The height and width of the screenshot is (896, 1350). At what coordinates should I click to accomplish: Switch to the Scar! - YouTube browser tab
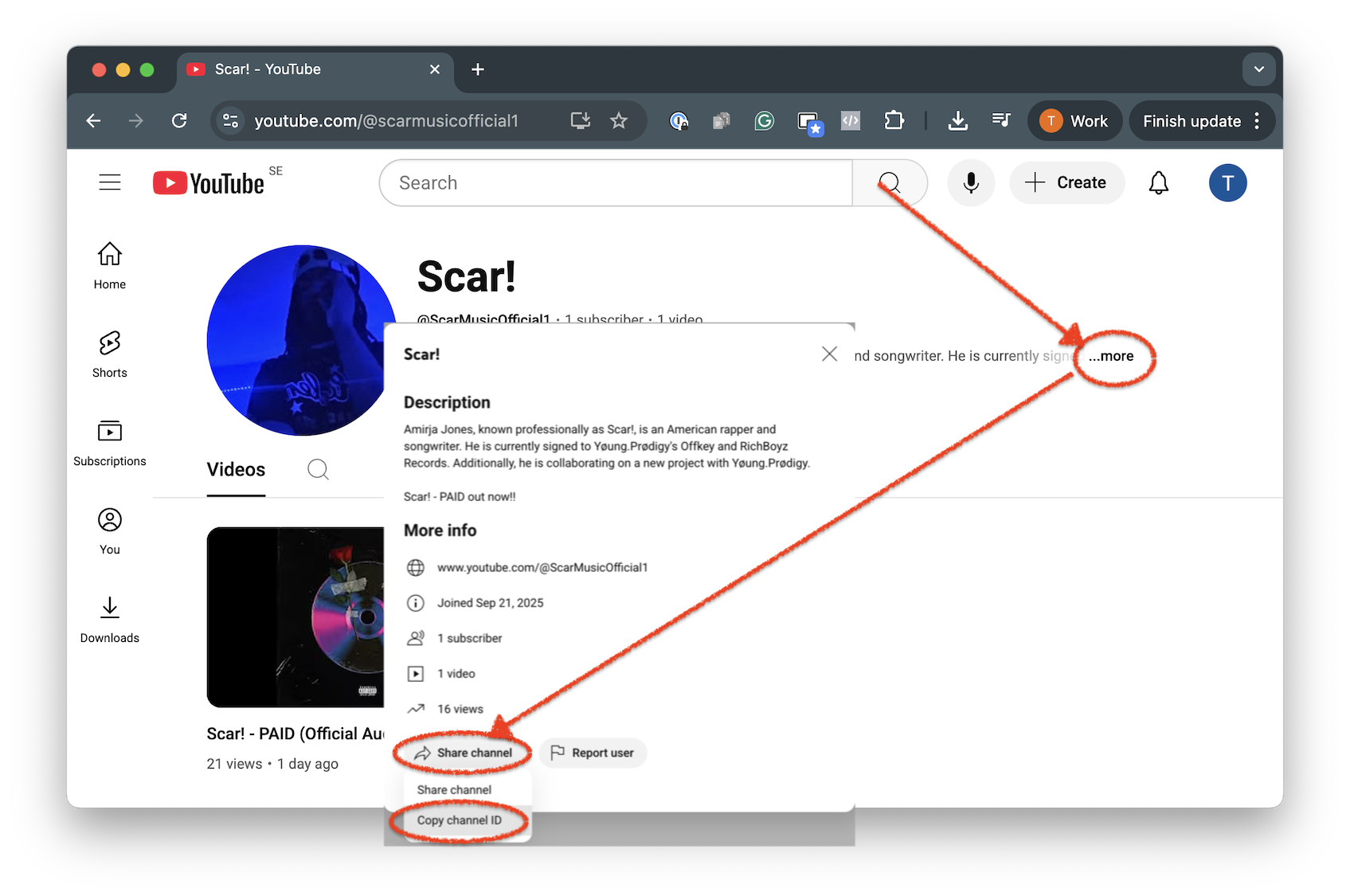pyautogui.click(x=315, y=69)
